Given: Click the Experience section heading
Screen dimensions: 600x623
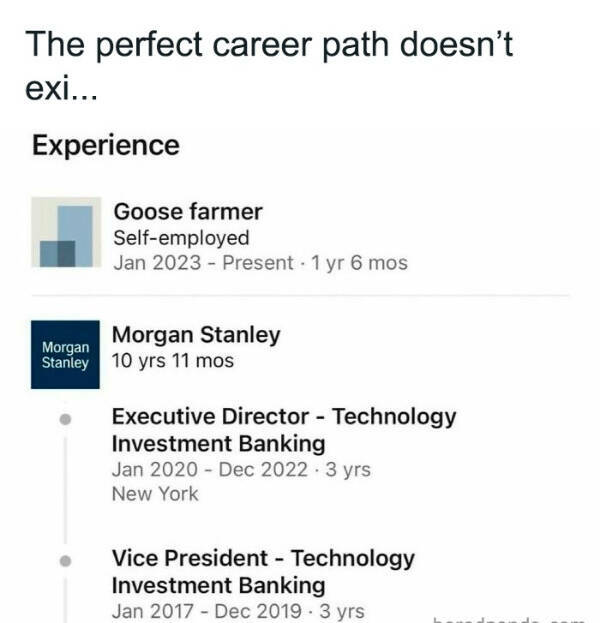Looking at the screenshot, I should click(x=105, y=146).
